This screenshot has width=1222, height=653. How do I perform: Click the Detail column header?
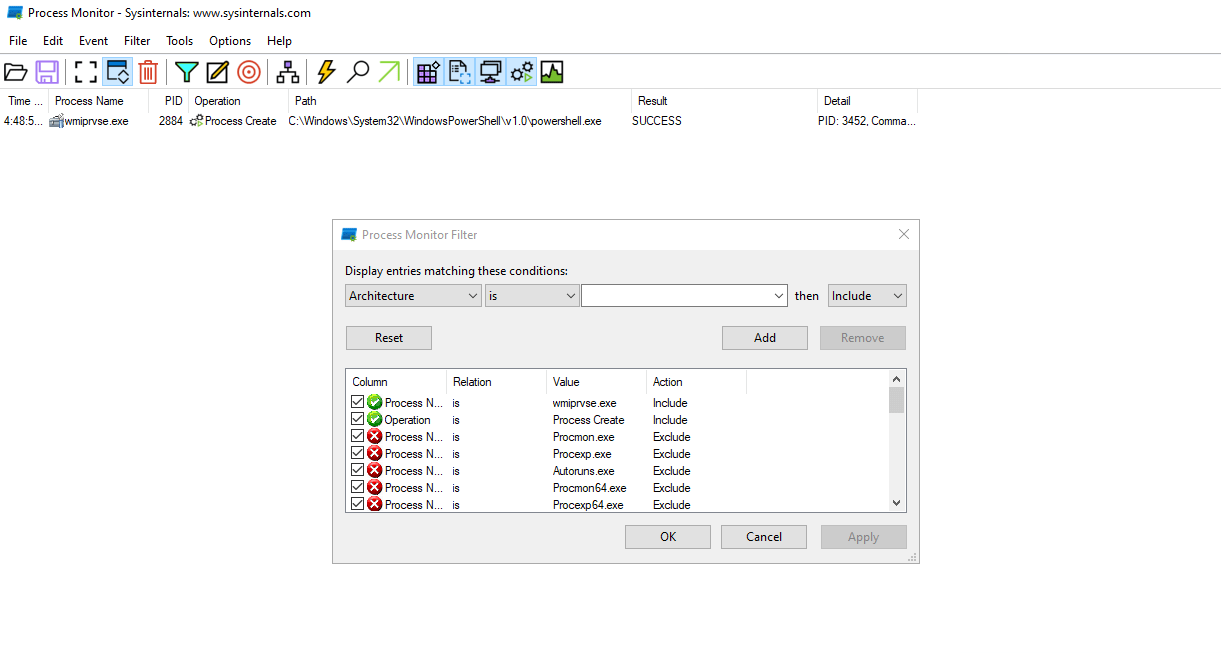(867, 101)
